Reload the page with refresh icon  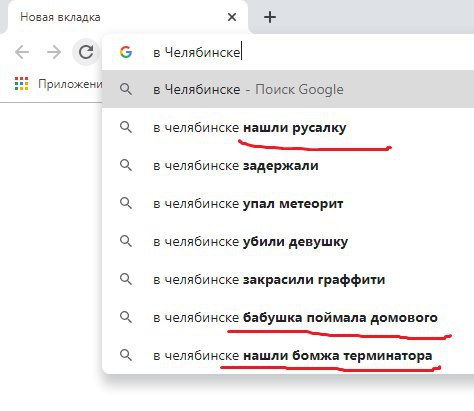click(86, 52)
